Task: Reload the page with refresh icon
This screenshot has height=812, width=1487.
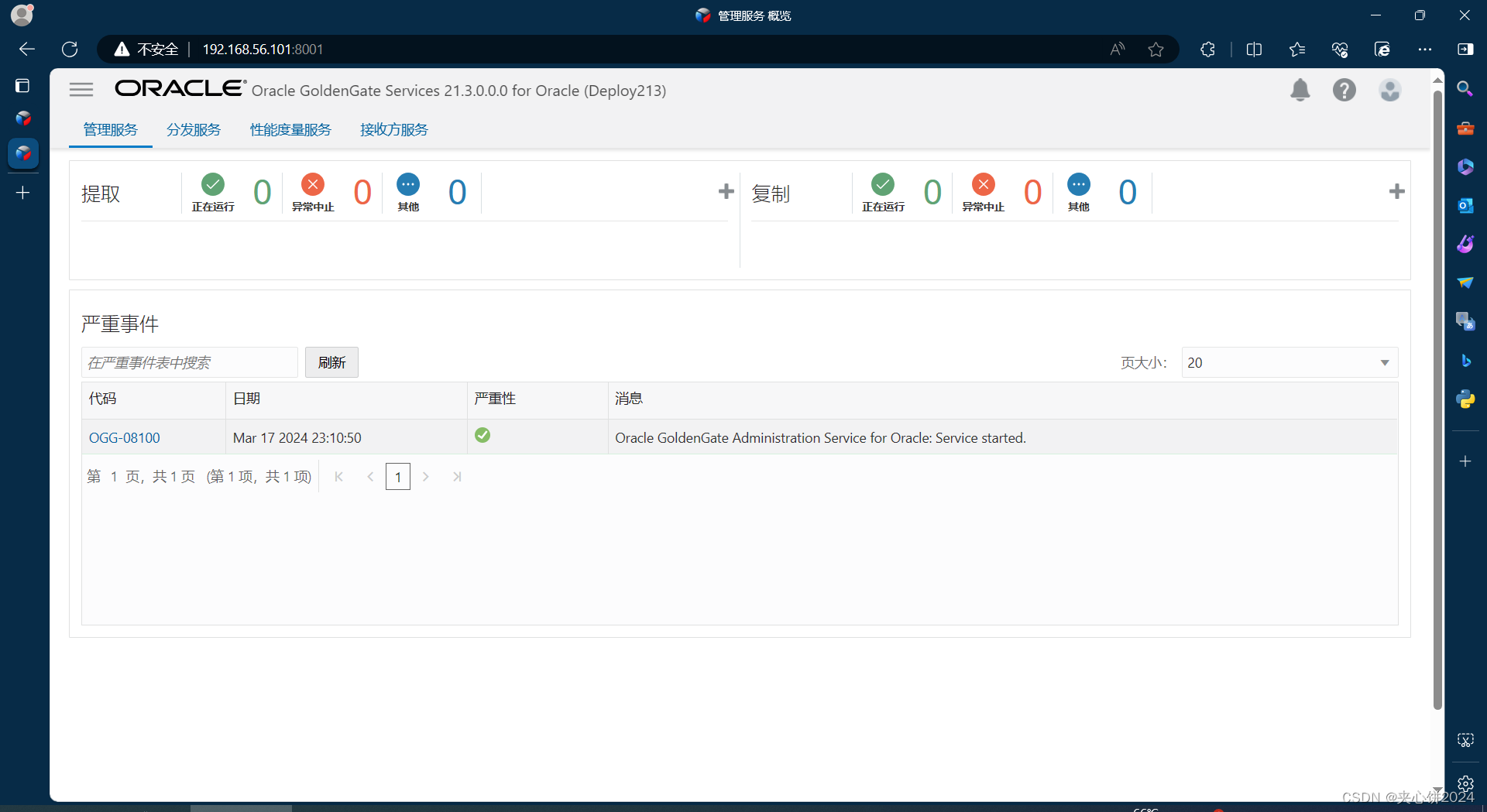Action: 70,50
